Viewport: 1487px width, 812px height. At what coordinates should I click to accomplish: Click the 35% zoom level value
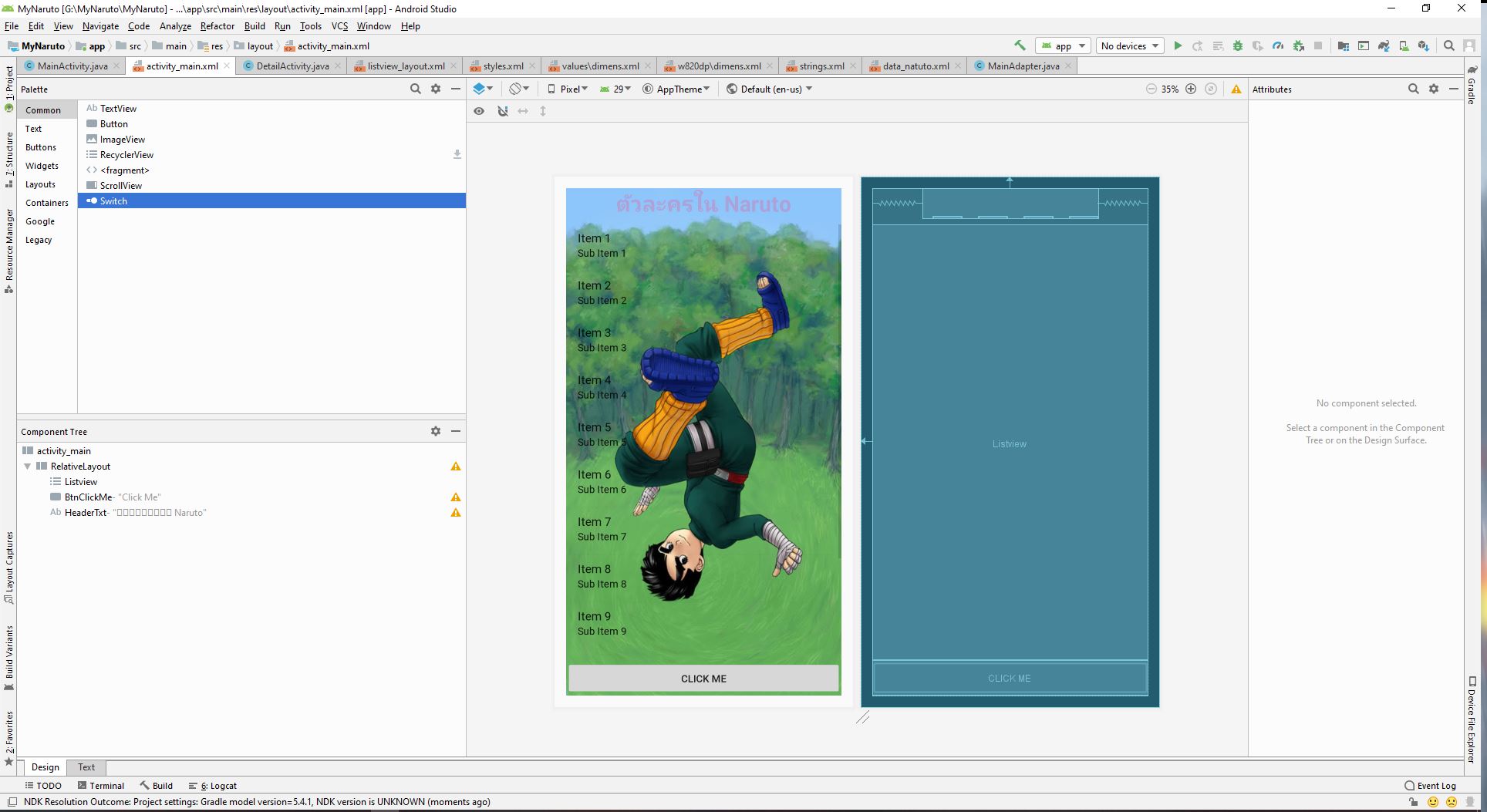[x=1170, y=89]
